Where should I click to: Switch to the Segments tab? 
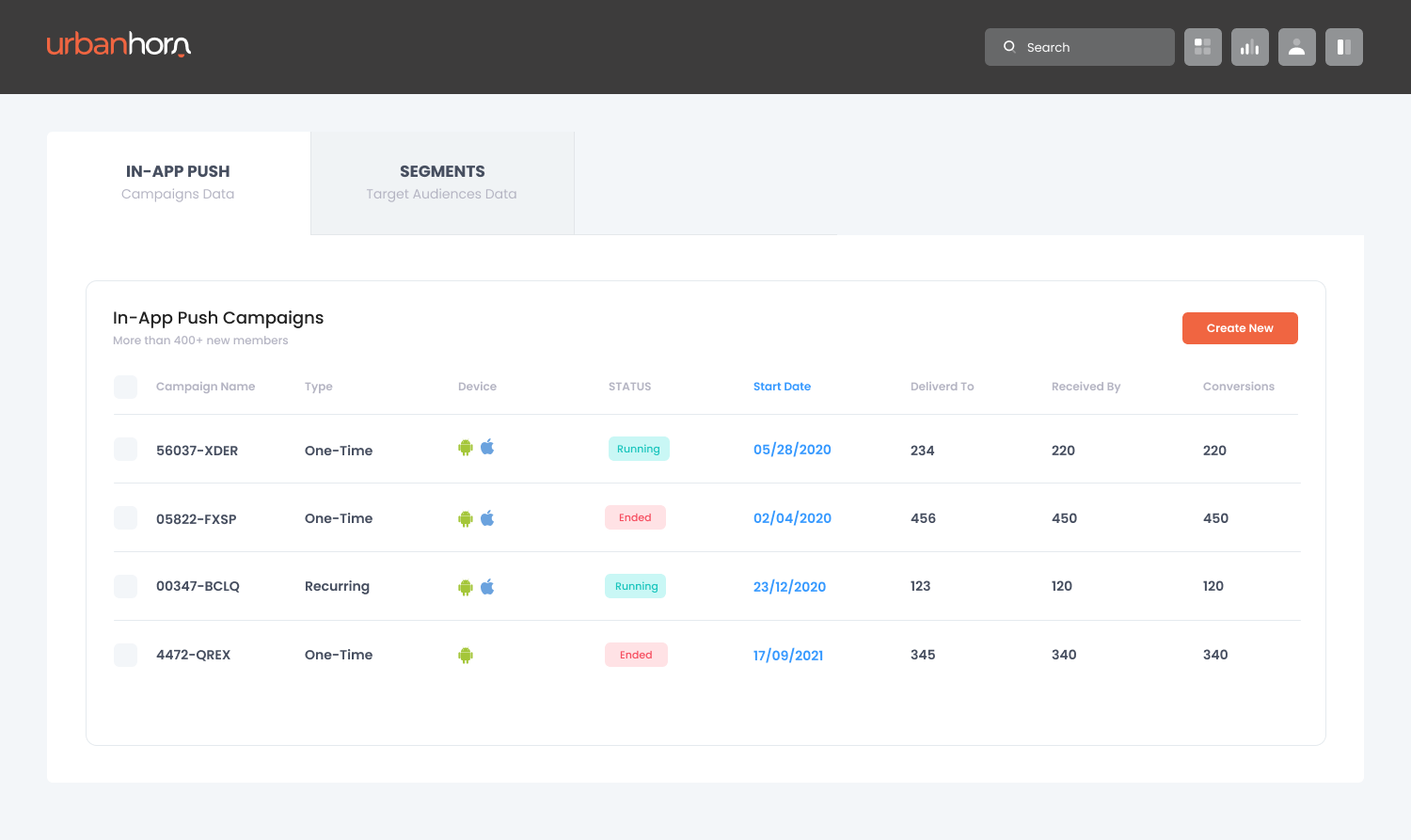click(x=442, y=182)
